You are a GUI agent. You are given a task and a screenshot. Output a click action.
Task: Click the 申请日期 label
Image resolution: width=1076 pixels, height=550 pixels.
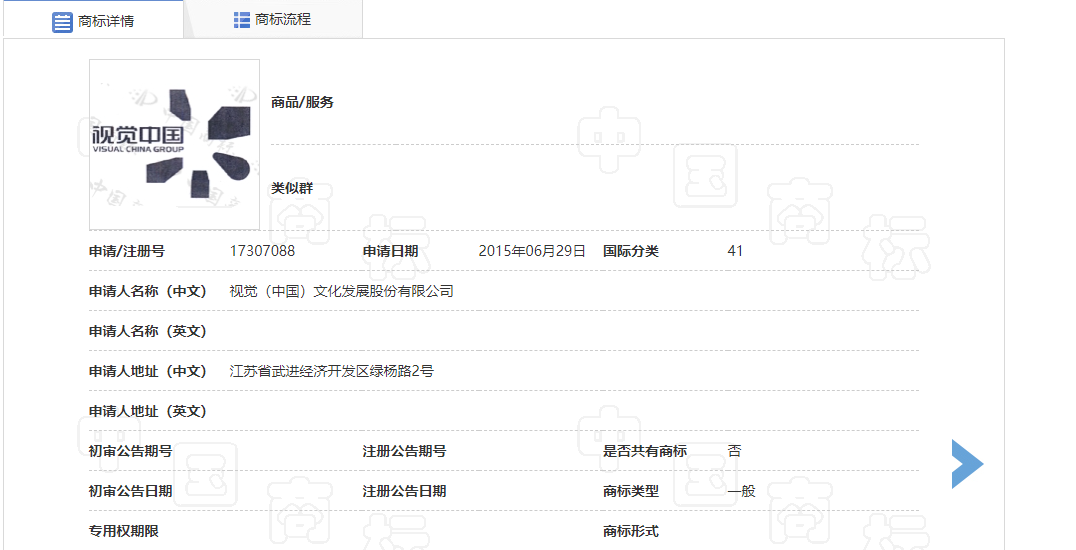(x=390, y=251)
